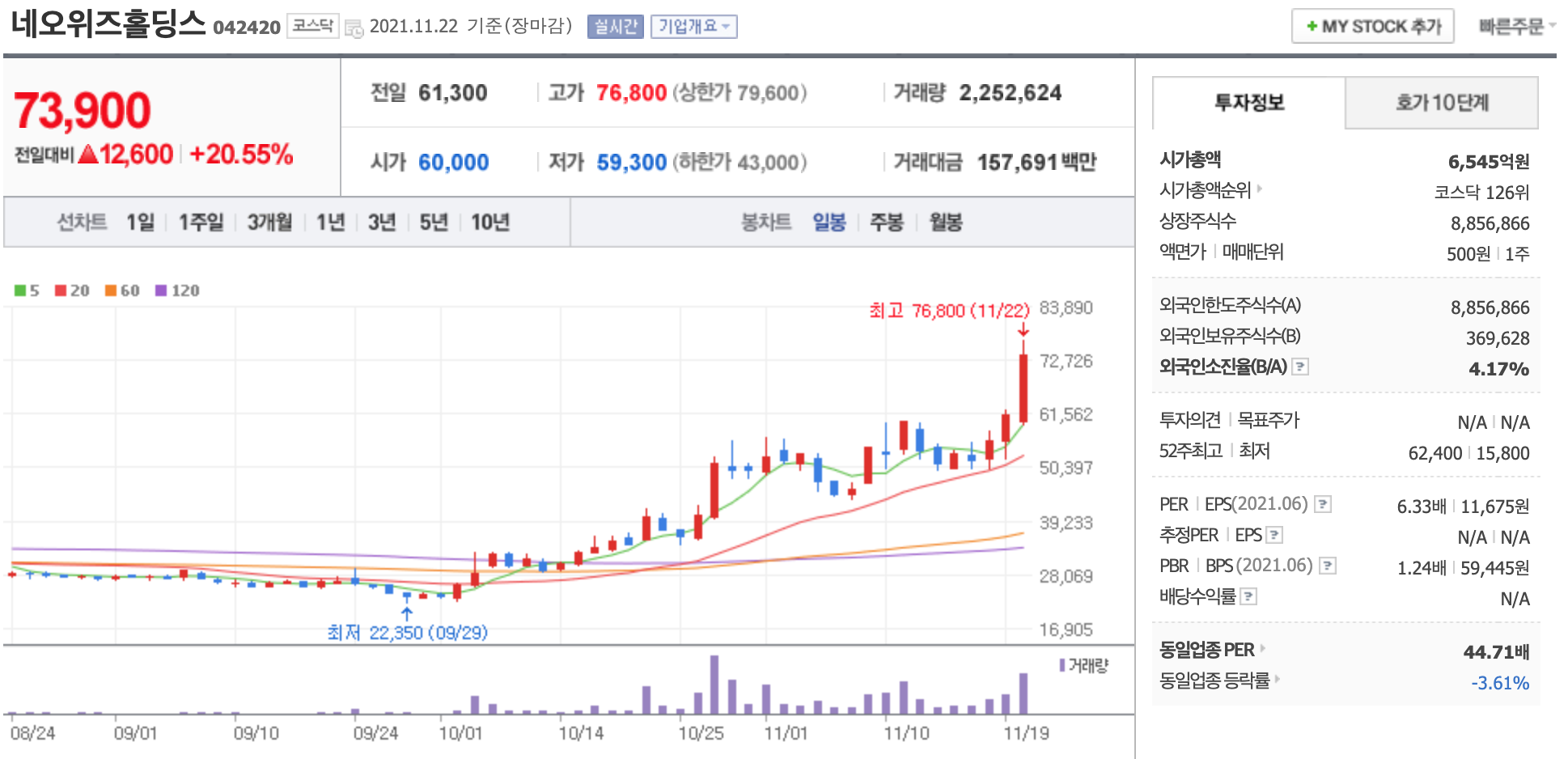Click the 저가 value 59,300
The width and height of the screenshot is (1568, 759).
(x=631, y=163)
